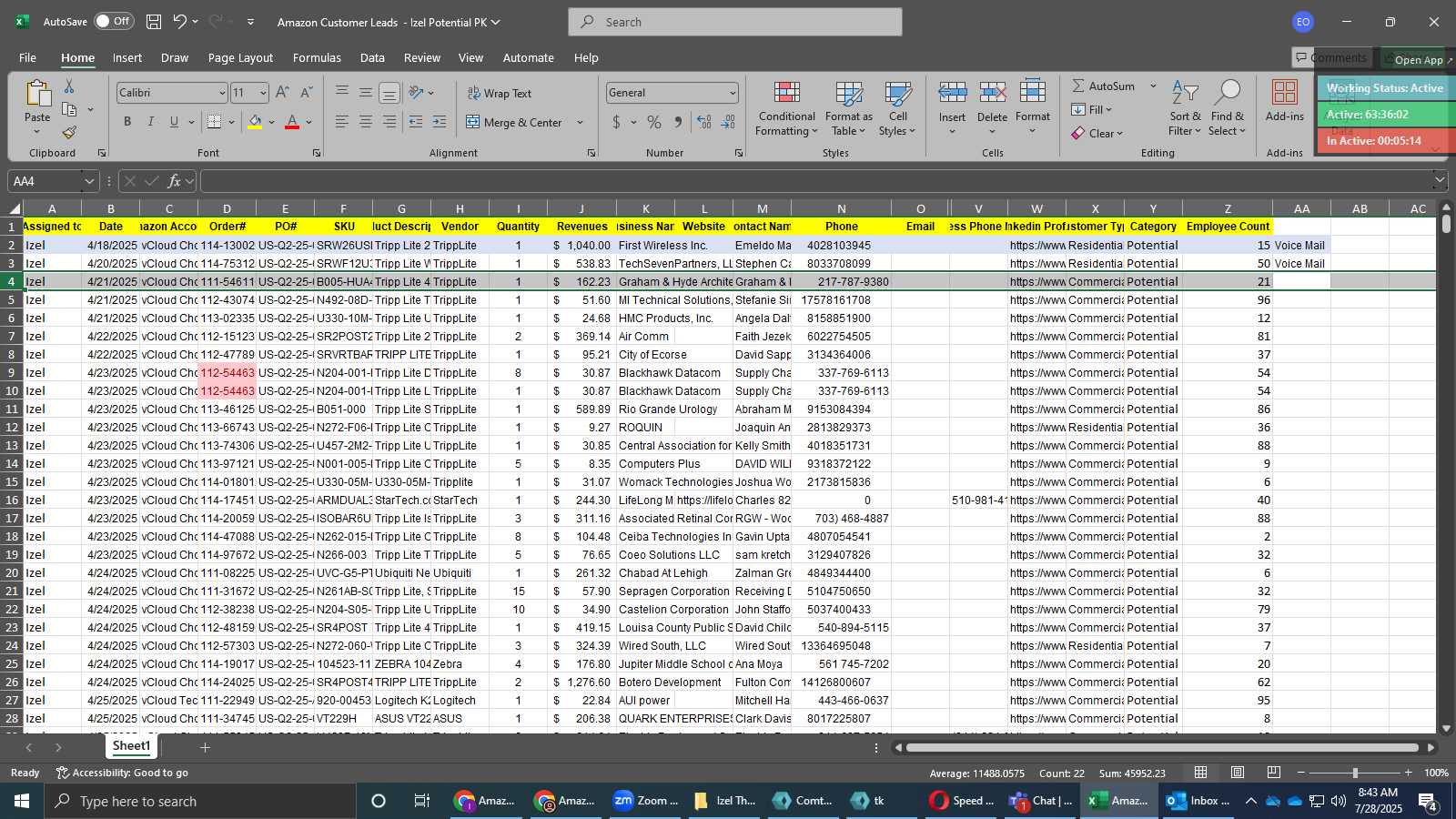Open the font size dropdown arrow
1456x819 pixels.
point(263,93)
